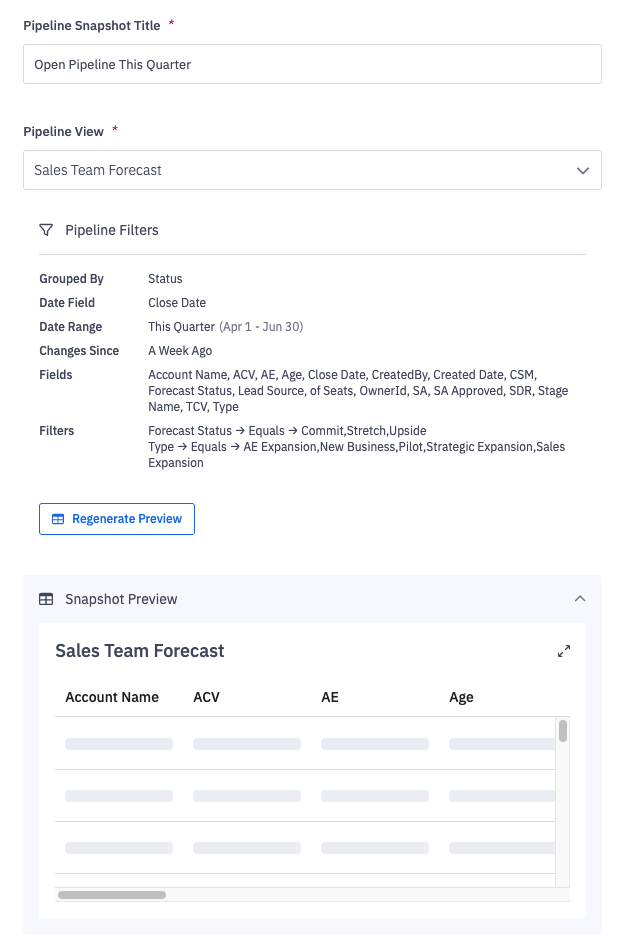The image size is (629, 950).
Task: Click the Snapshot Preview table icon
Action: pyautogui.click(x=46, y=599)
